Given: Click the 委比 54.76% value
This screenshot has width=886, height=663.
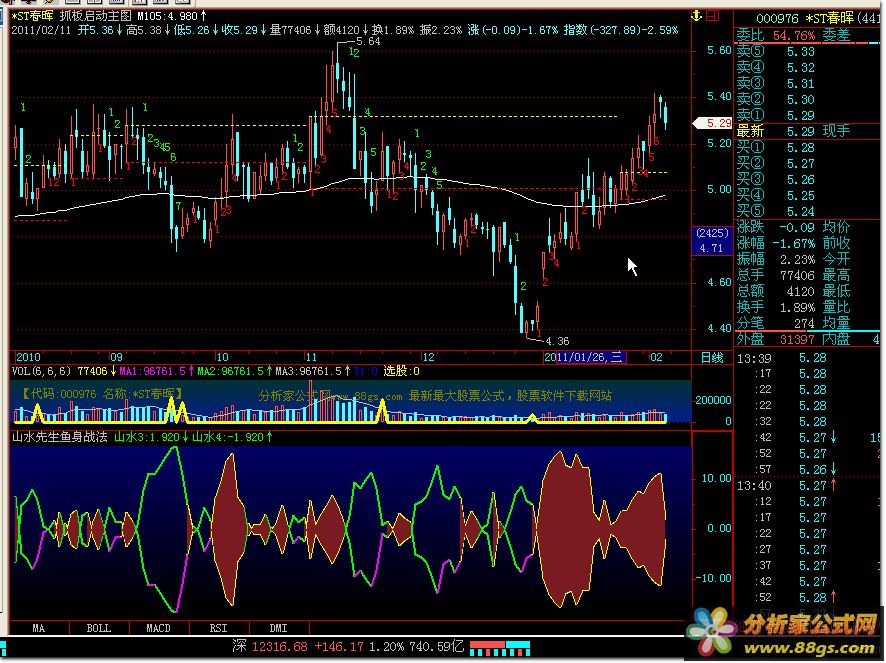Looking at the screenshot, I should coord(794,36).
